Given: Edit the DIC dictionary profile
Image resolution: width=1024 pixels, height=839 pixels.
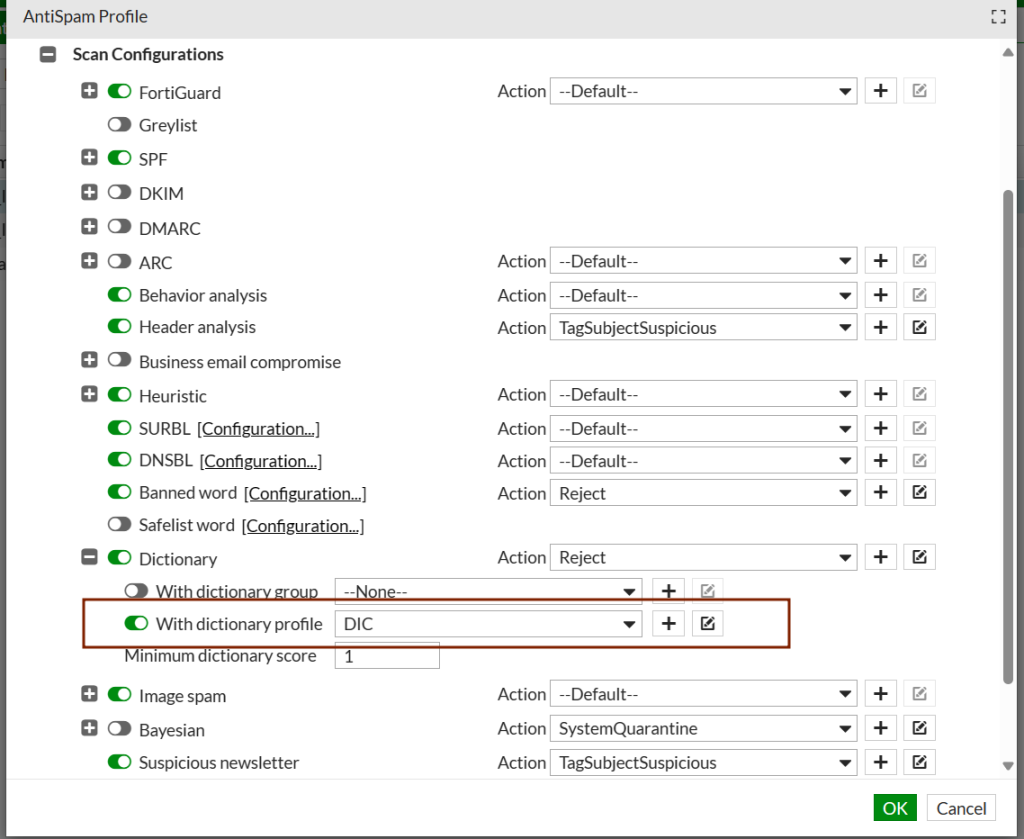Looking at the screenshot, I should pos(707,624).
